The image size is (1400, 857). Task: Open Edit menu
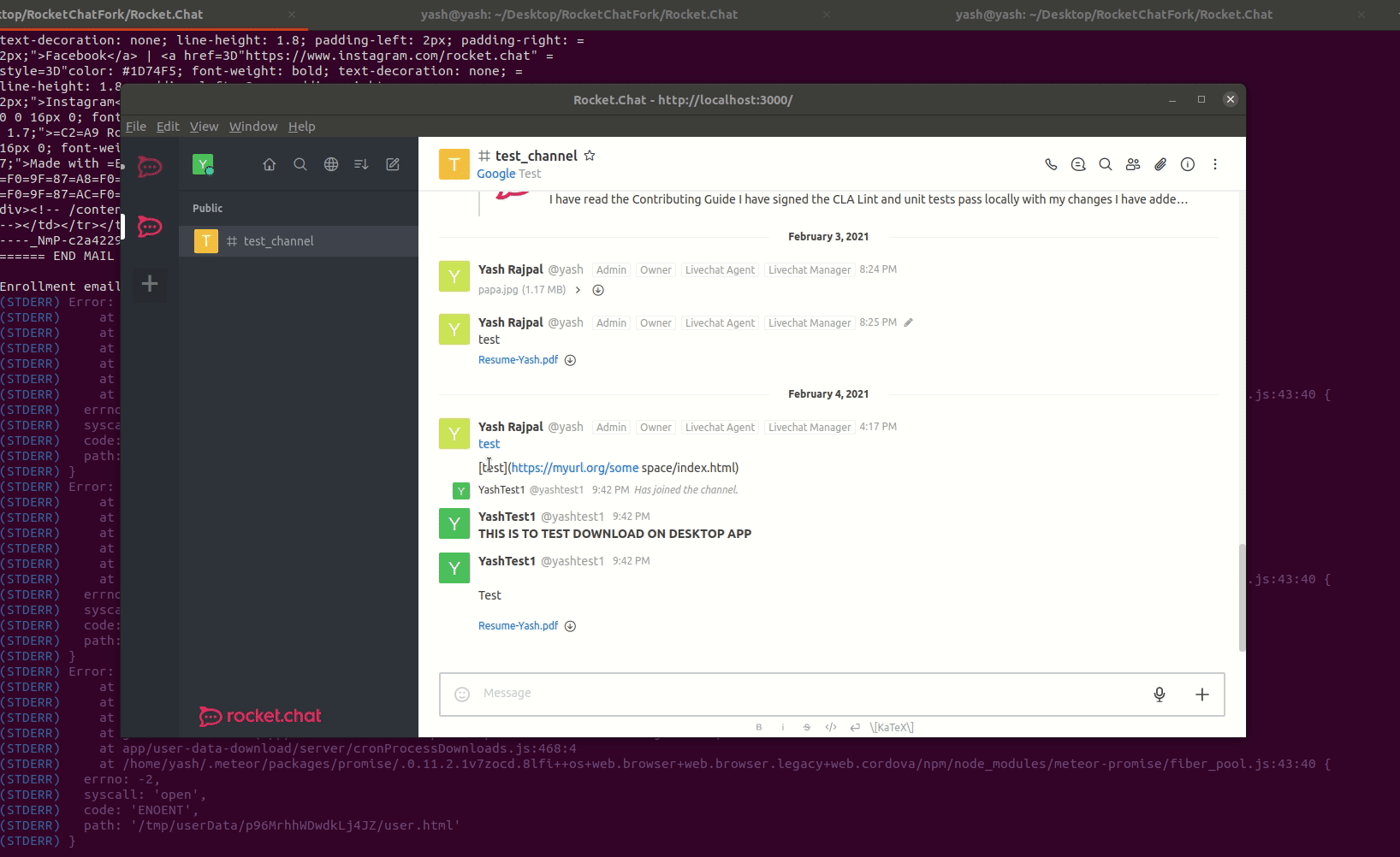(x=168, y=126)
